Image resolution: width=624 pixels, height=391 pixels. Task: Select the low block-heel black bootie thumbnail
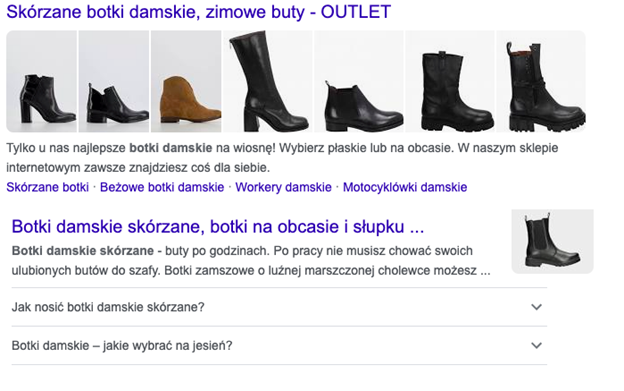click(114, 81)
